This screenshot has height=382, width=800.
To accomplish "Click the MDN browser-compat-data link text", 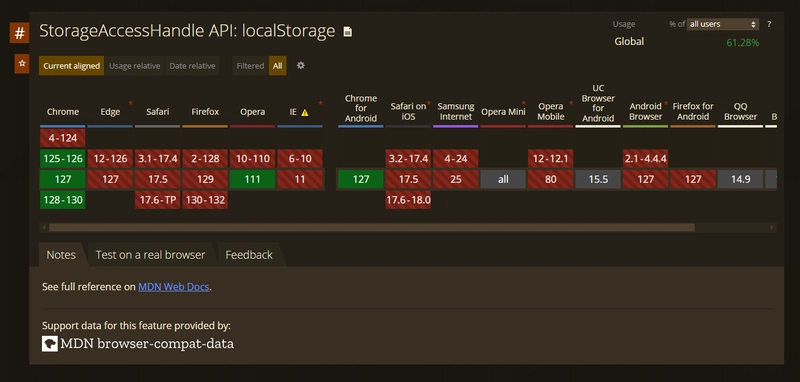I will click(147, 343).
